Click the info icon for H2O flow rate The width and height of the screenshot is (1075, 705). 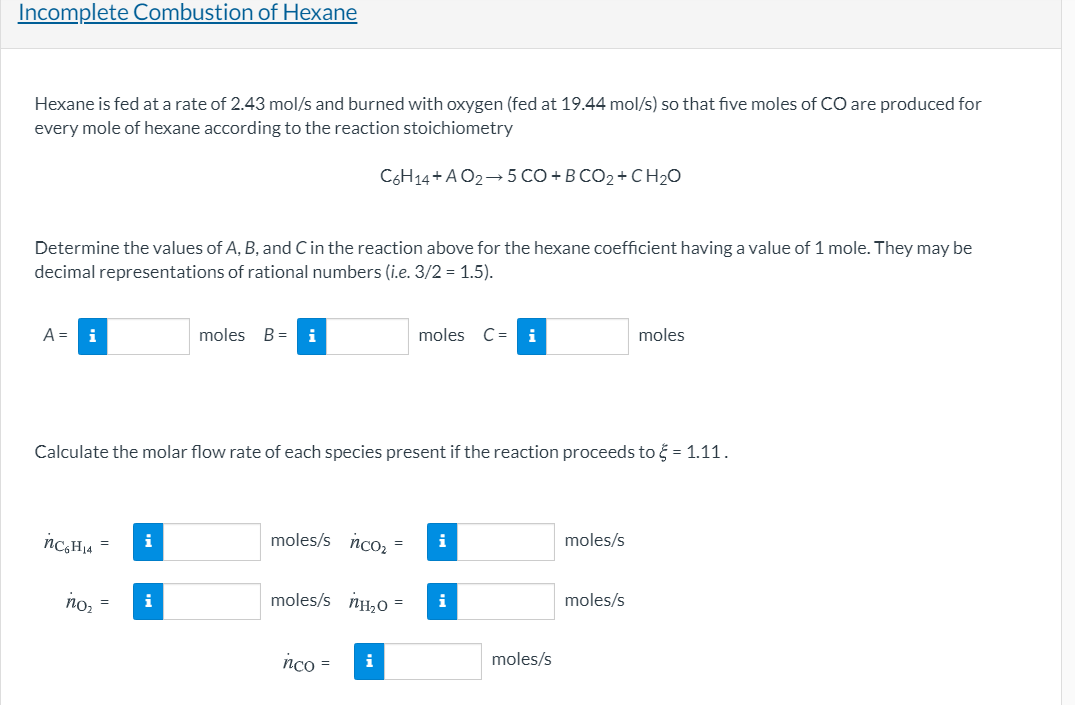pyautogui.click(x=441, y=600)
